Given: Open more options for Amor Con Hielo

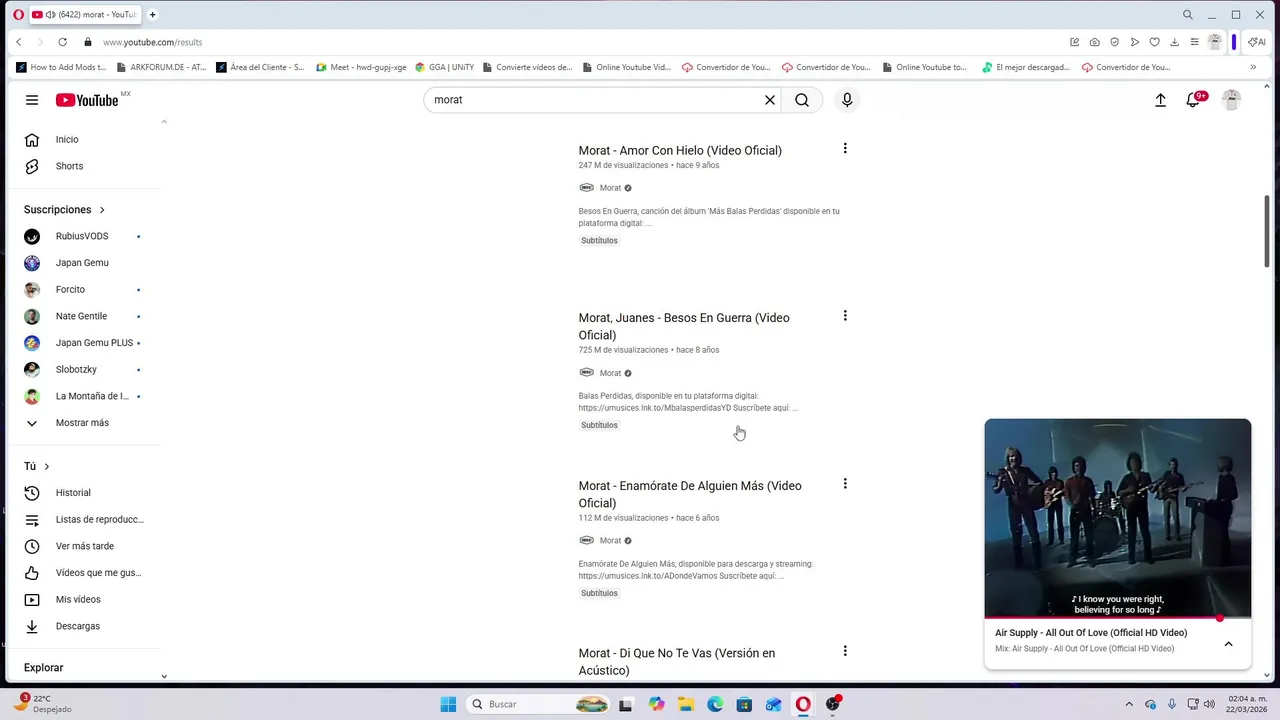Looking at the screenshot, I should (x=845, y=148).
